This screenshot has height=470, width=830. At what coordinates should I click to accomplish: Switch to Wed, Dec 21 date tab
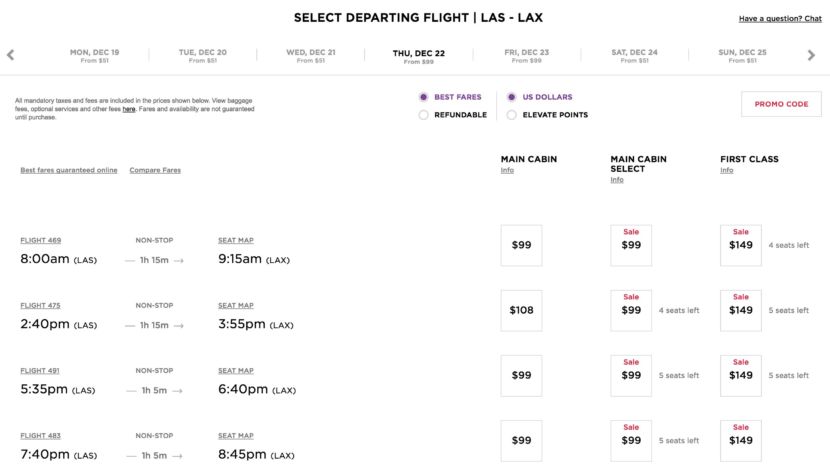(311, 55)
